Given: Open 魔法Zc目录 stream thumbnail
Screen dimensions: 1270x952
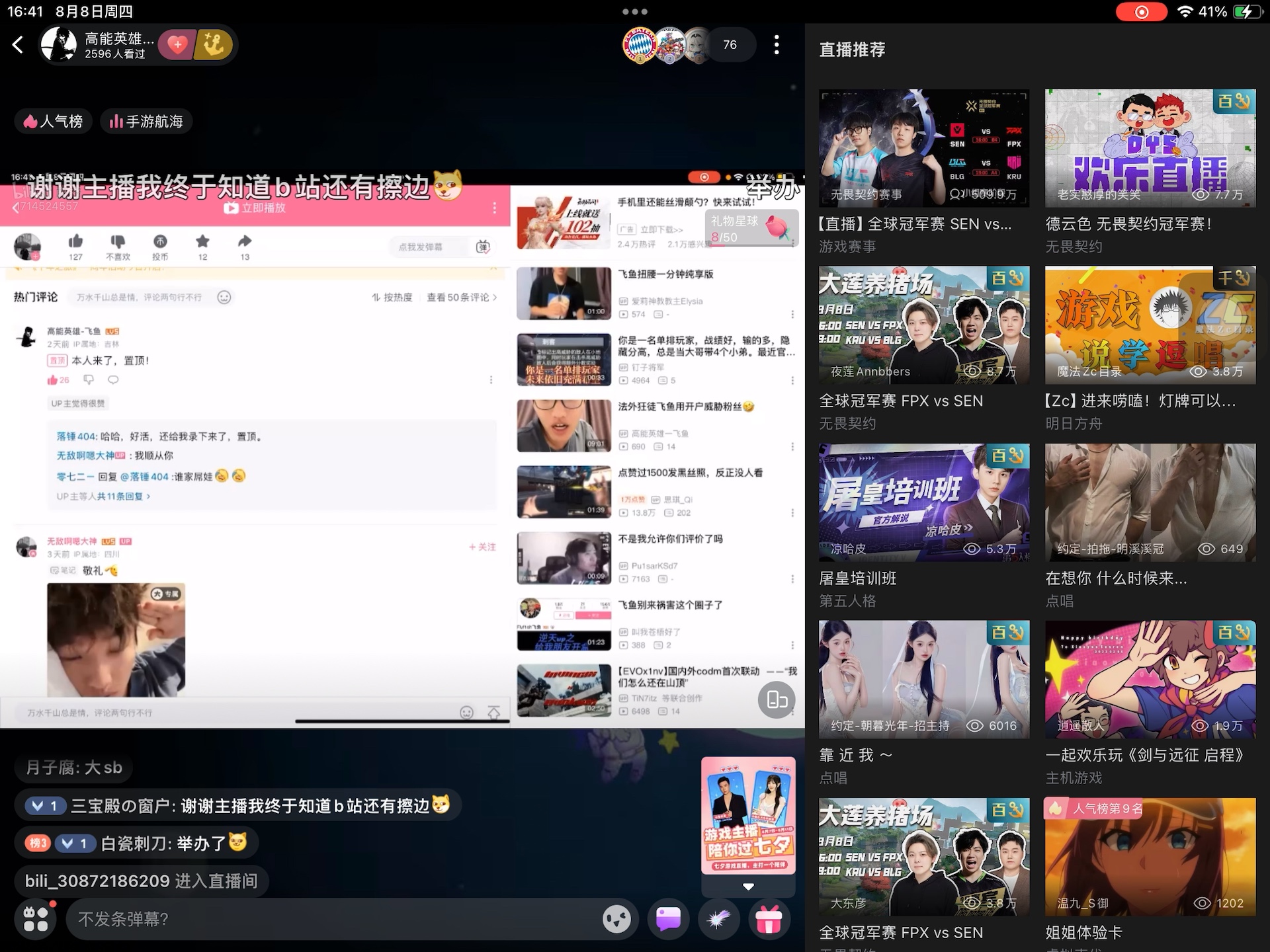Looking at the screenshot, I should pos(1150,325).
